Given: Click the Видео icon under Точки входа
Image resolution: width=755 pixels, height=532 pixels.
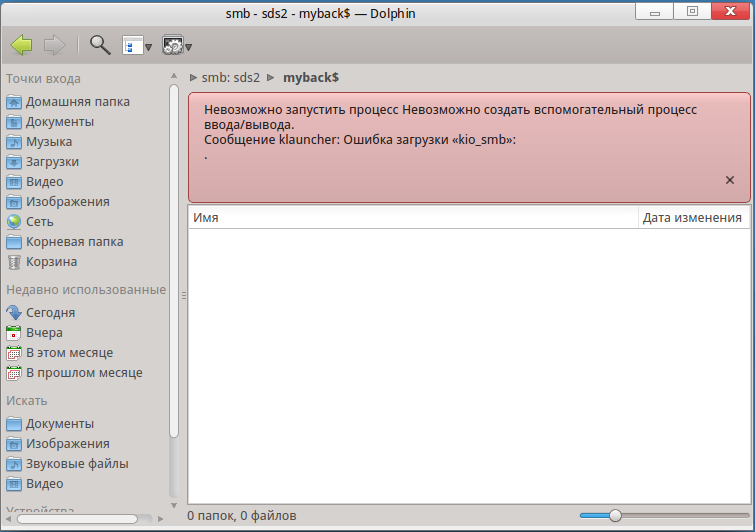Looking at the screenshot, I should click(14, 182).
